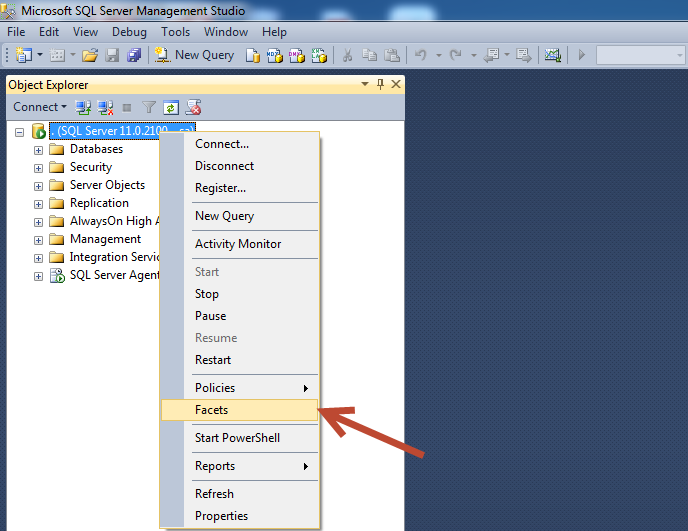Select the Databases tree item
The width and height of the screenshot is (688, 531).
(97, 149)
